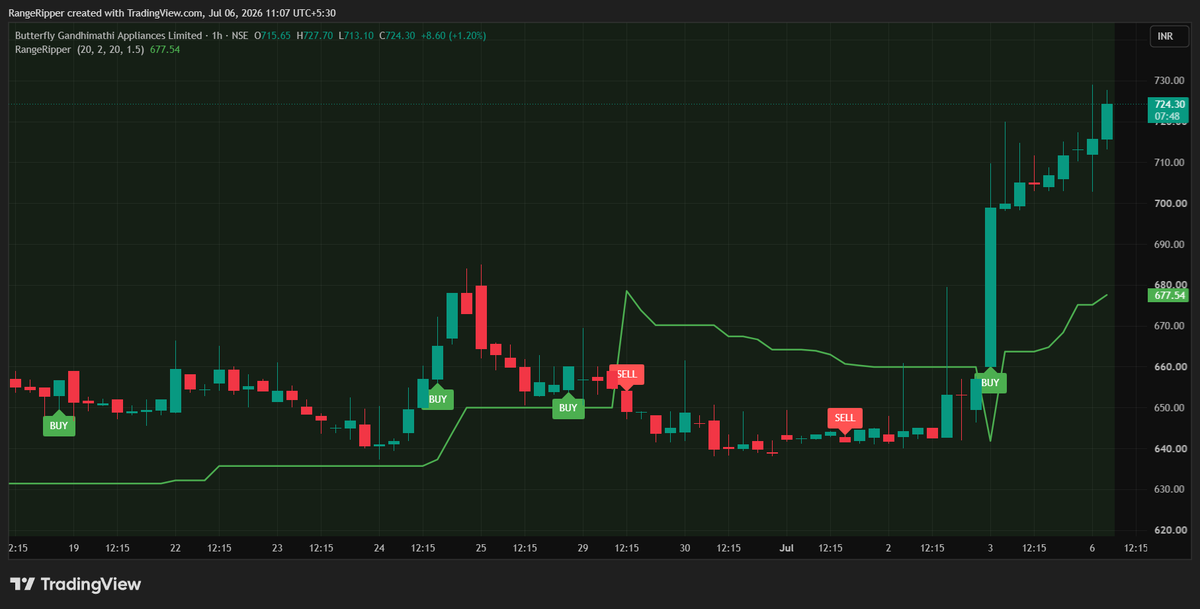
Task: Open the INR currency selector
Action: [x=1165, y=36]
